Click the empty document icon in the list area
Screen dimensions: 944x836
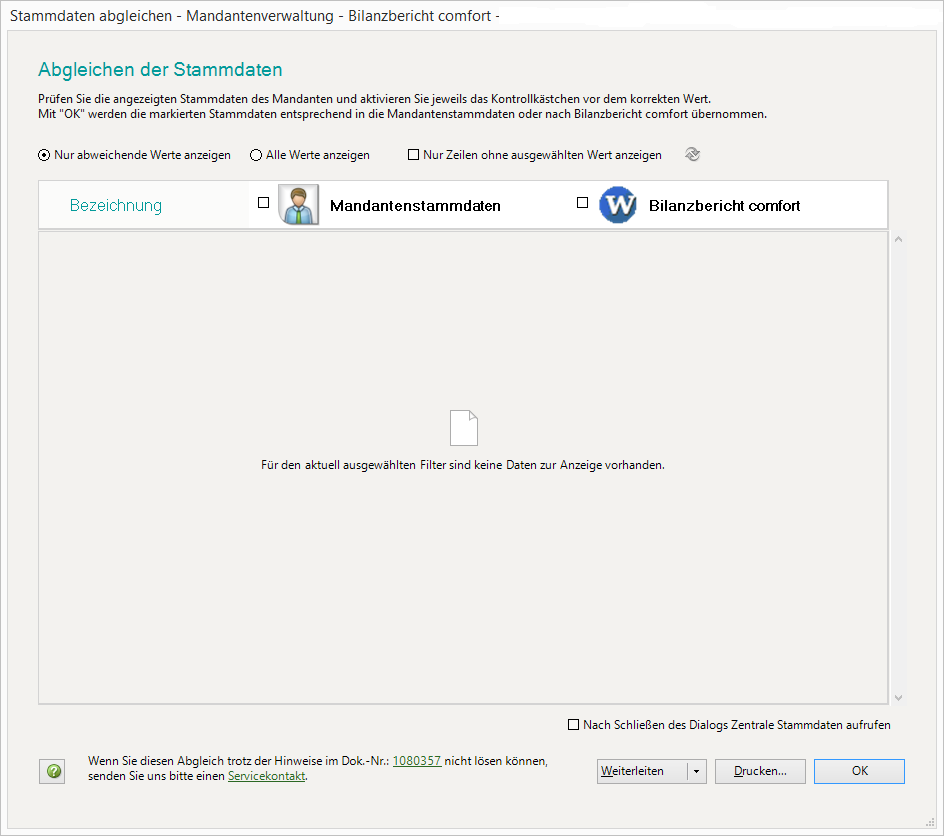[x=464, y=428]
